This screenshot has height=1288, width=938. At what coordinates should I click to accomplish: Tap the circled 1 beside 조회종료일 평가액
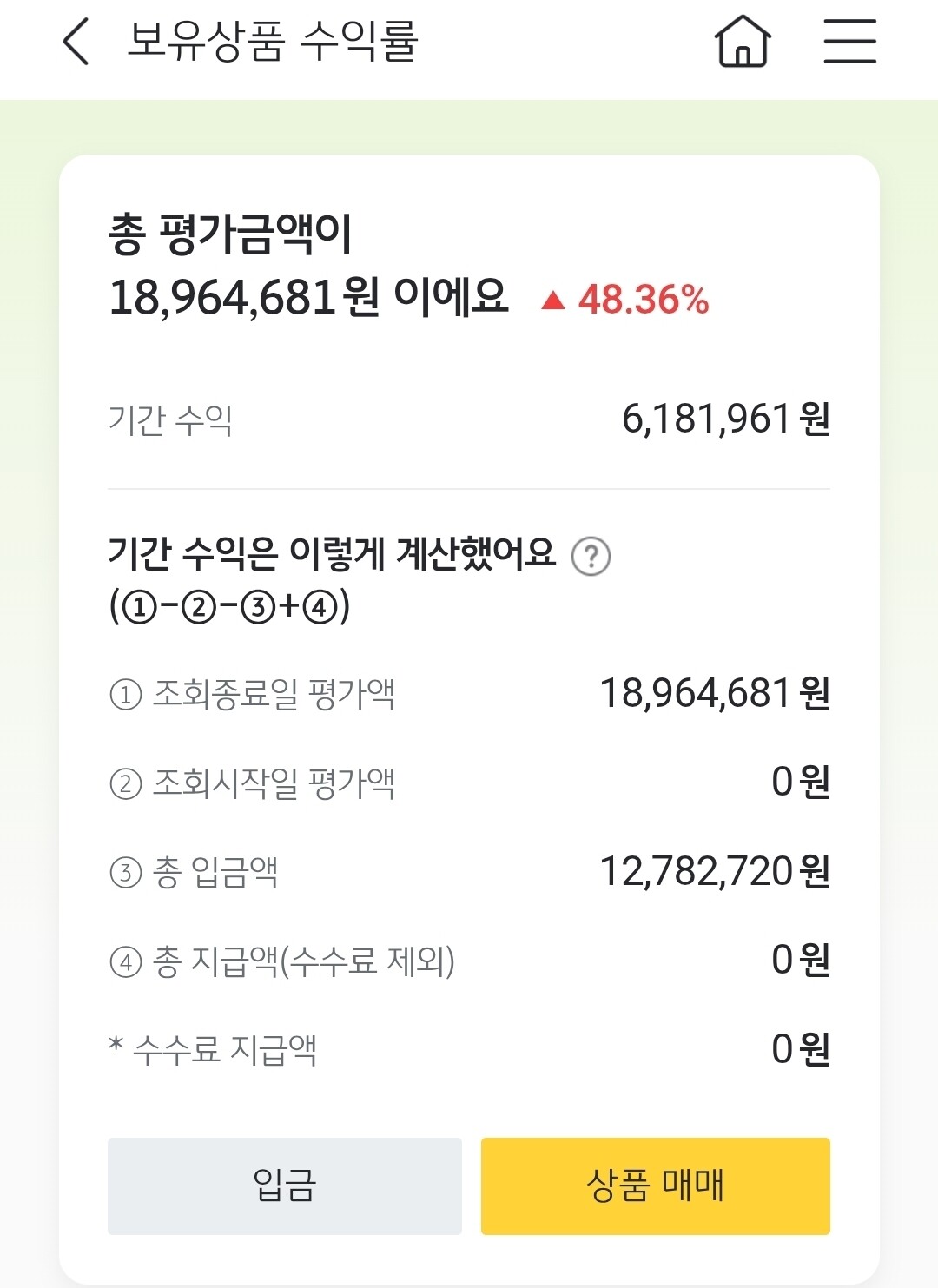[x=125, y=695]
